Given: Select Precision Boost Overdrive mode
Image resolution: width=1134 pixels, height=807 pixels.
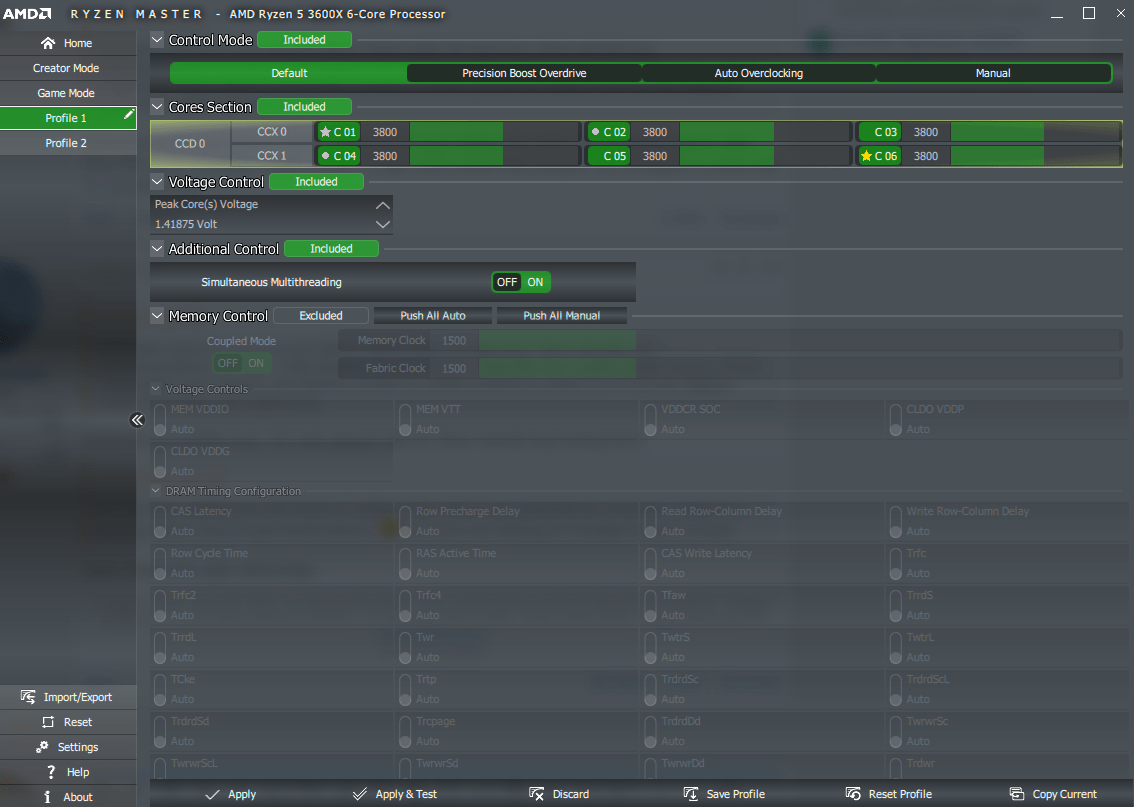Looking at the screenshot, I should (524, 73).
